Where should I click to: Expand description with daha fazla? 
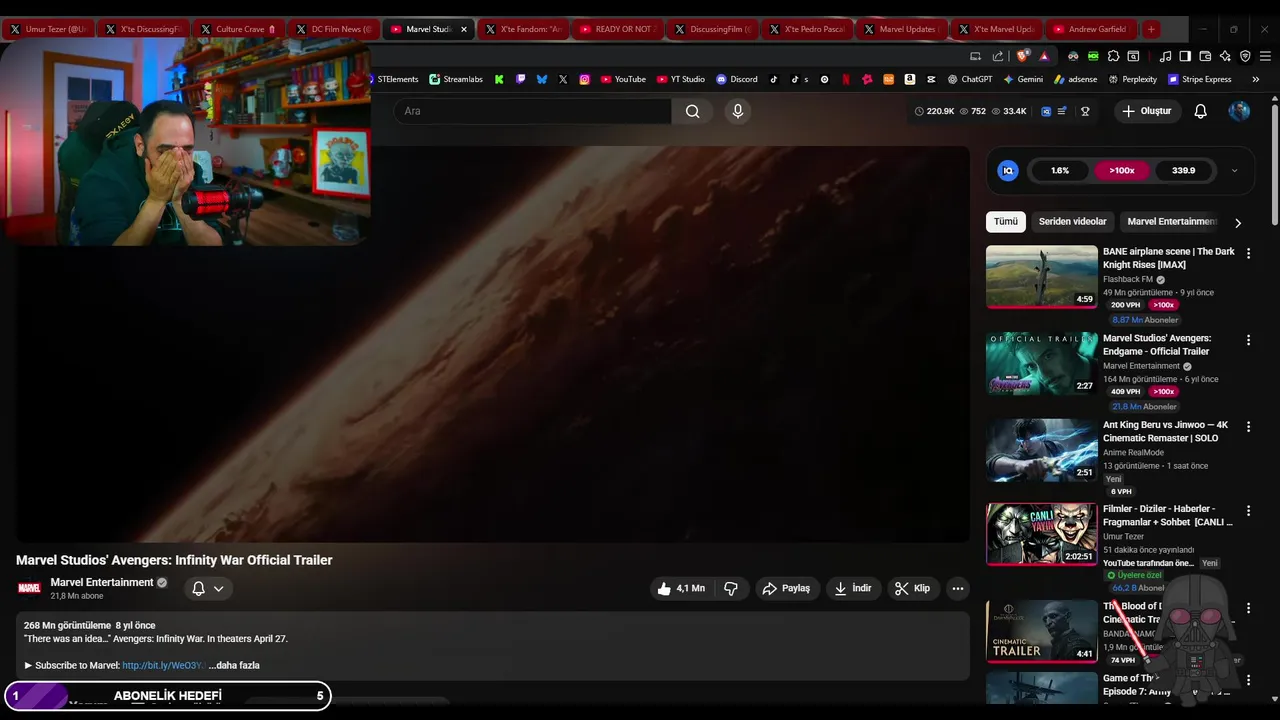pos(234,665)
